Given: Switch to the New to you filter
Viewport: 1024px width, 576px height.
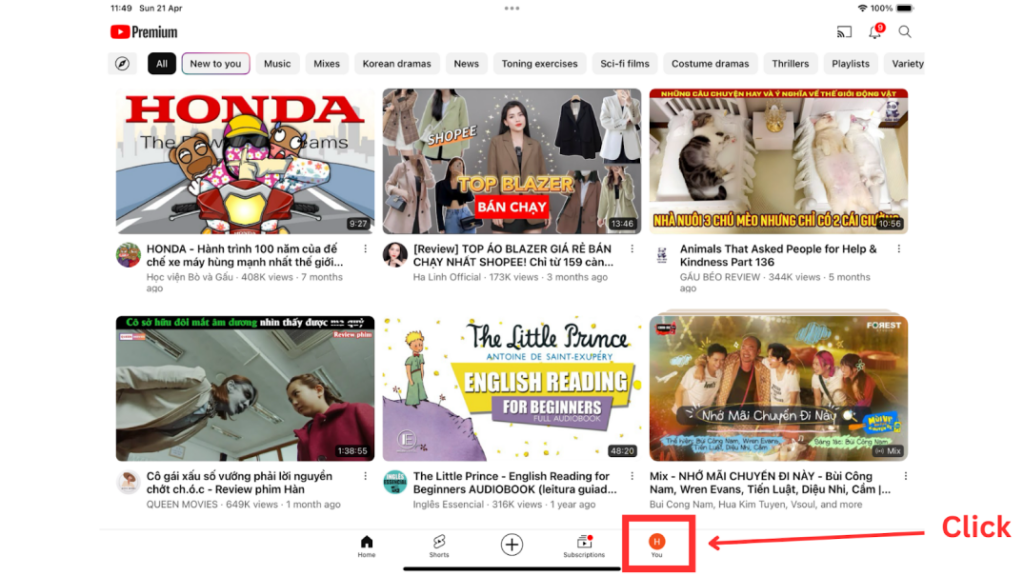Looking at the screenshot, I should (x=215, y=63).
